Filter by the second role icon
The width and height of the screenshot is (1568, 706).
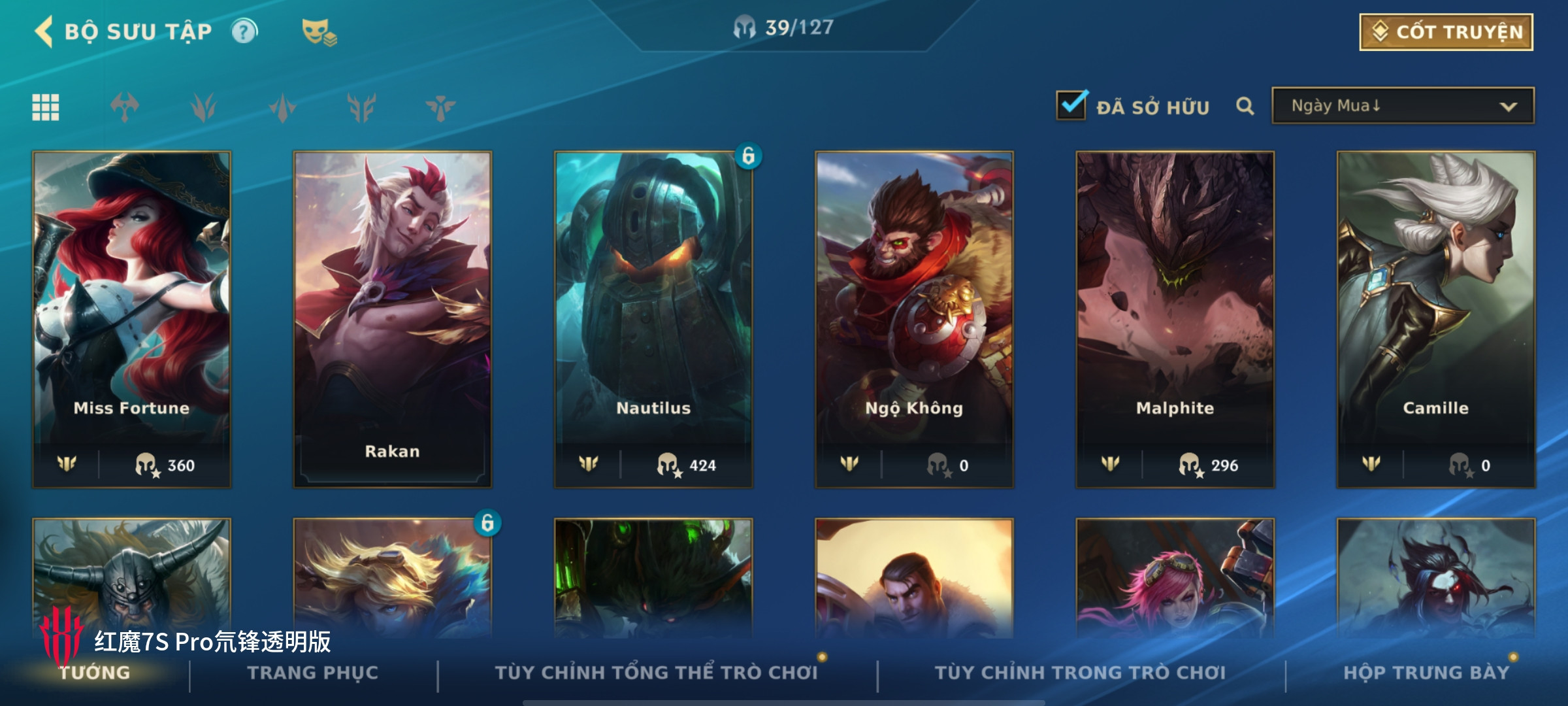coord(203,107)
